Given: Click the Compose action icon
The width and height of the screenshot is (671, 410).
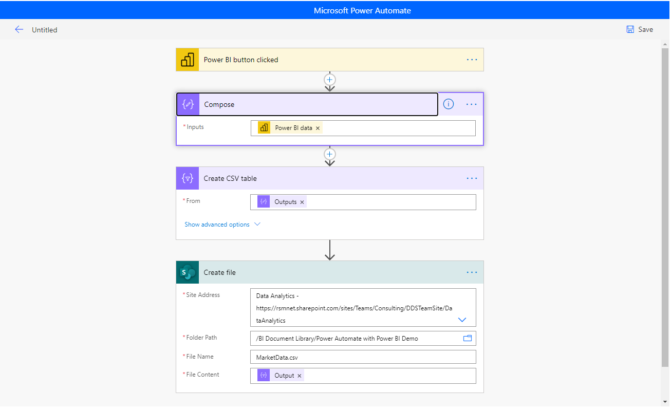Looking at the screenshot, I should pos(188,104).
